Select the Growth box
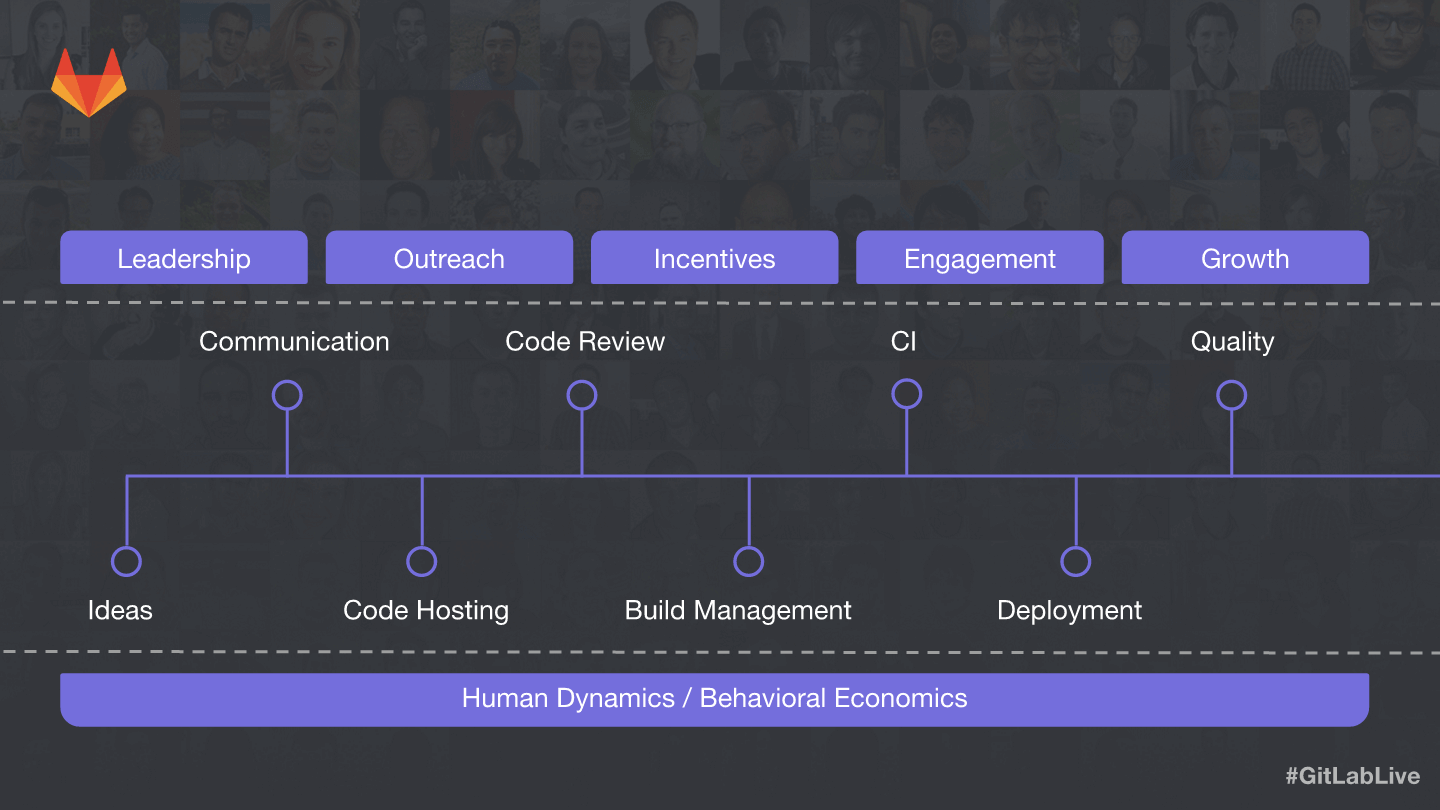 tap(1245, 258)
